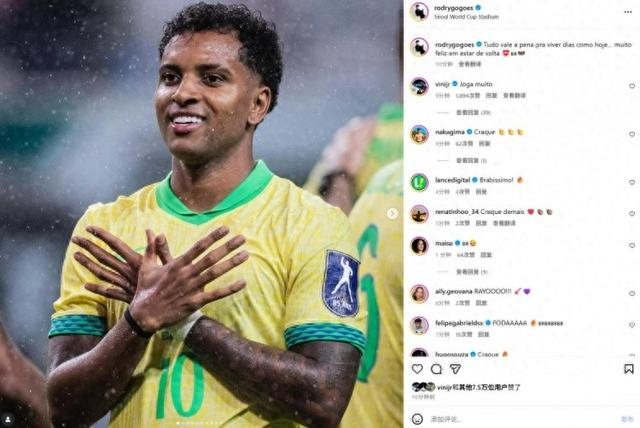This screenshot has height=428, width=640.
Task: Open the comment bubble icon
Action: click(436, 369)
